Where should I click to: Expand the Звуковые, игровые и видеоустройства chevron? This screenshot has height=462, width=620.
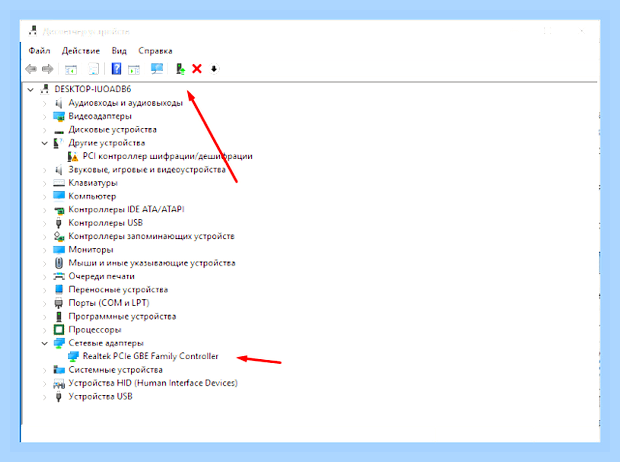point(44,170)
